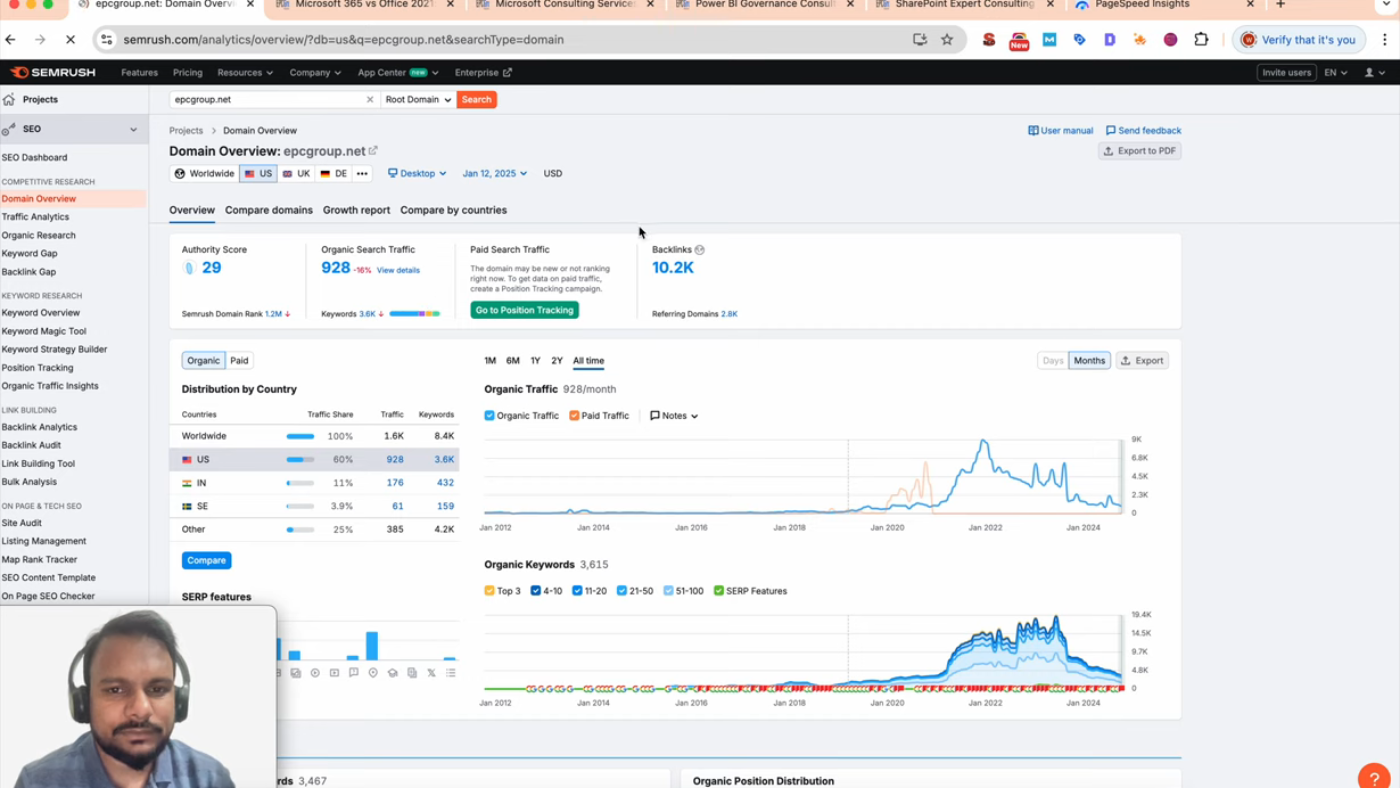Switch to Compare by countries tab
The image size is (1400, 788).
(x=453, y=210)
